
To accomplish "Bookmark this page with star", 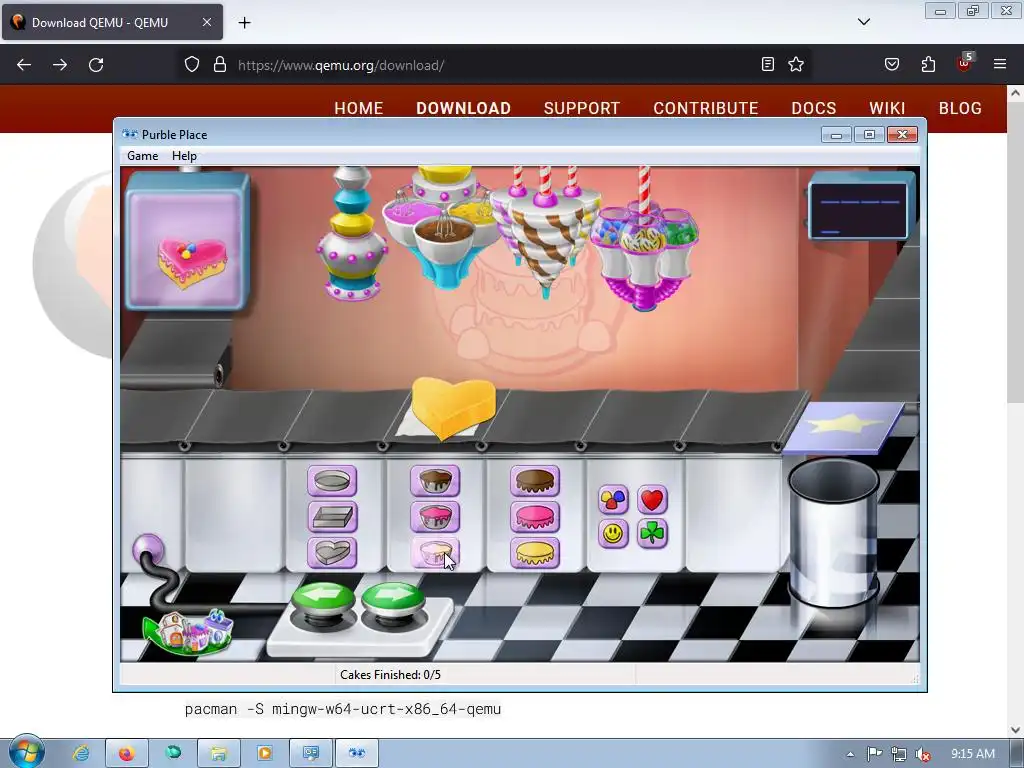I will pos(795,64).
